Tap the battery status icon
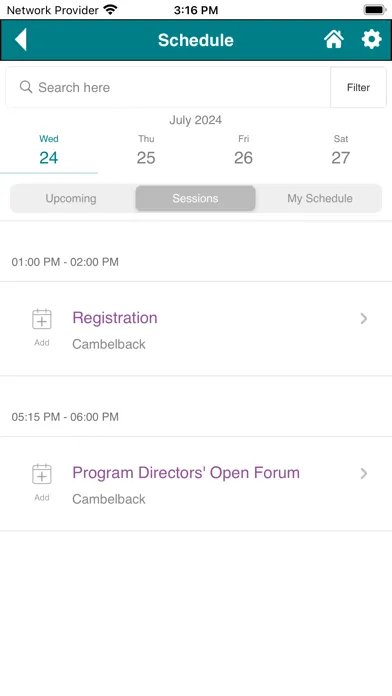392x696 pixels. click(x=375, y=10)
